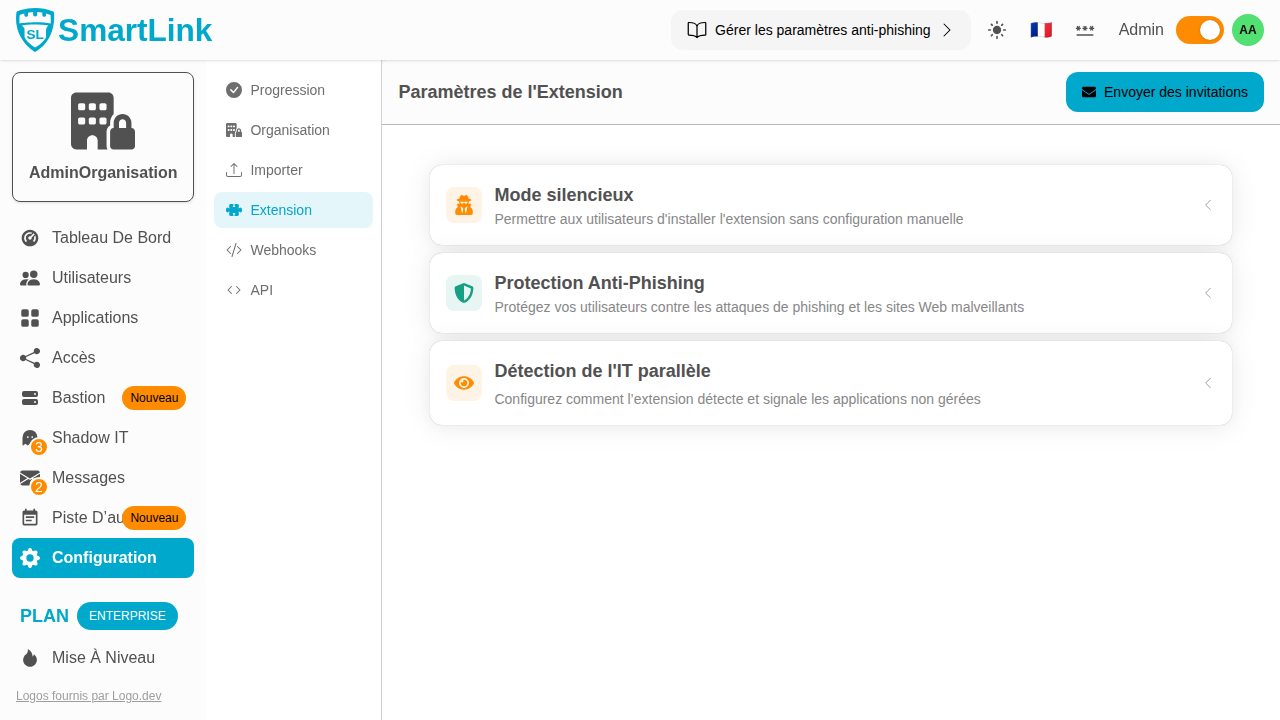Click the Gérer les paramètres anti-phishing banner
This screenshot has height=720, width=1280.
(820, 30)
